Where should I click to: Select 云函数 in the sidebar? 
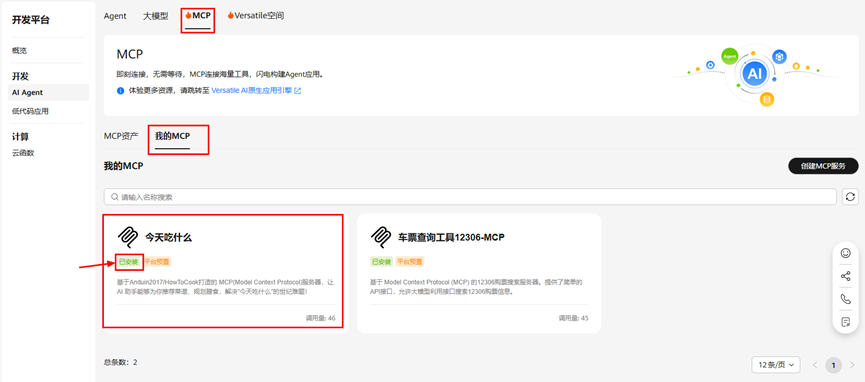click(x=23, y=153)
